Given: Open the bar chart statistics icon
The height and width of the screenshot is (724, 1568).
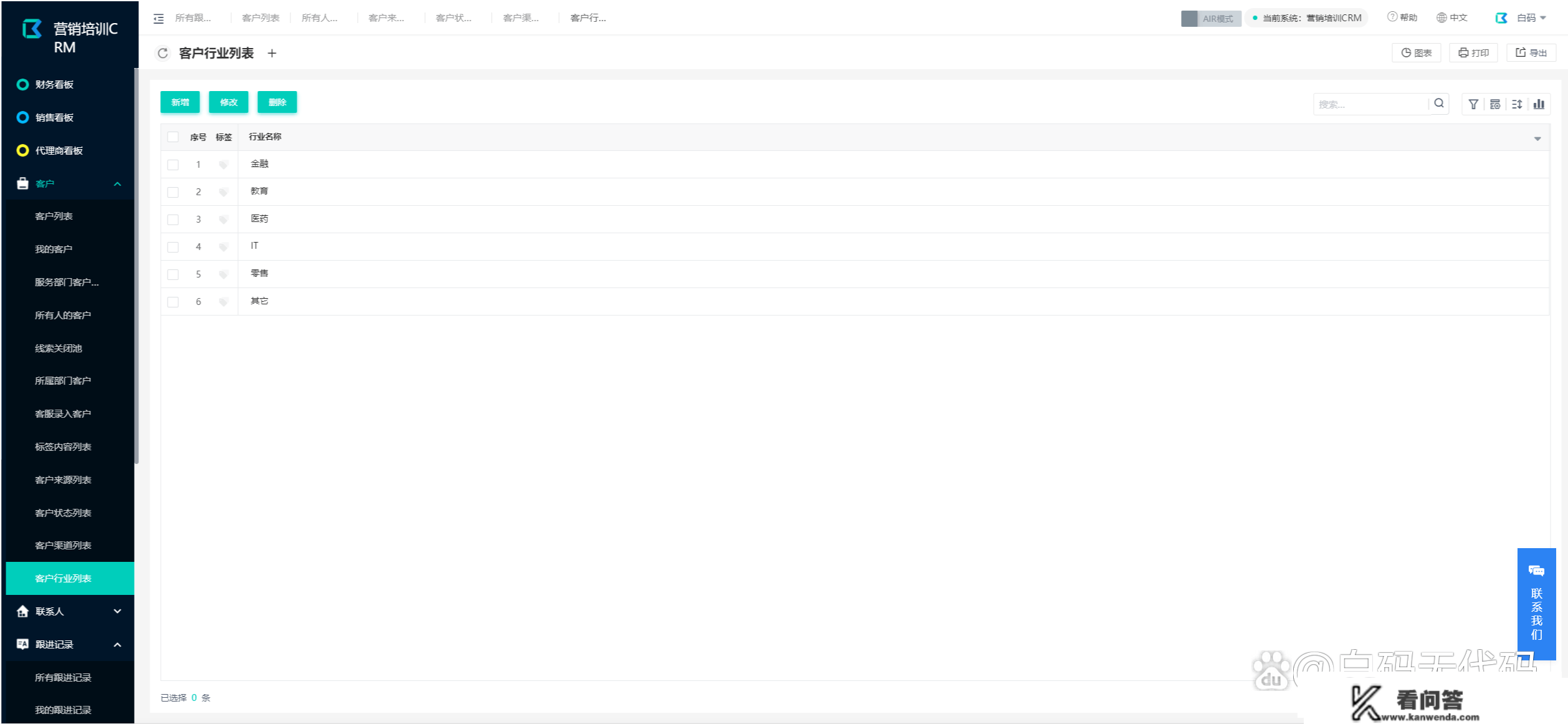Looking at the screenshot, I should click(x=1539, y=104).
